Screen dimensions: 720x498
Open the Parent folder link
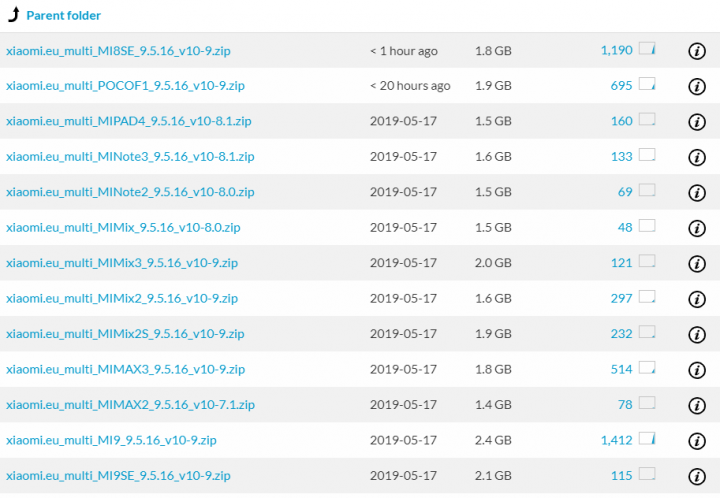click(x=63, y=16)
